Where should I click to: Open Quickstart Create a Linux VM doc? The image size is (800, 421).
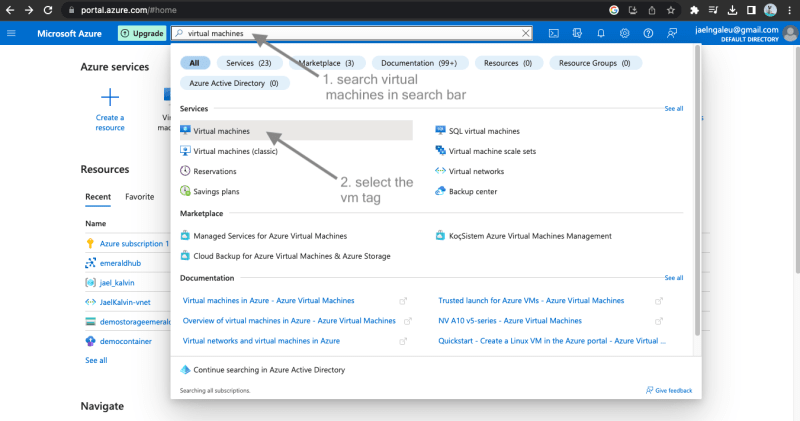pyautogui.click(x=552, y=341)
